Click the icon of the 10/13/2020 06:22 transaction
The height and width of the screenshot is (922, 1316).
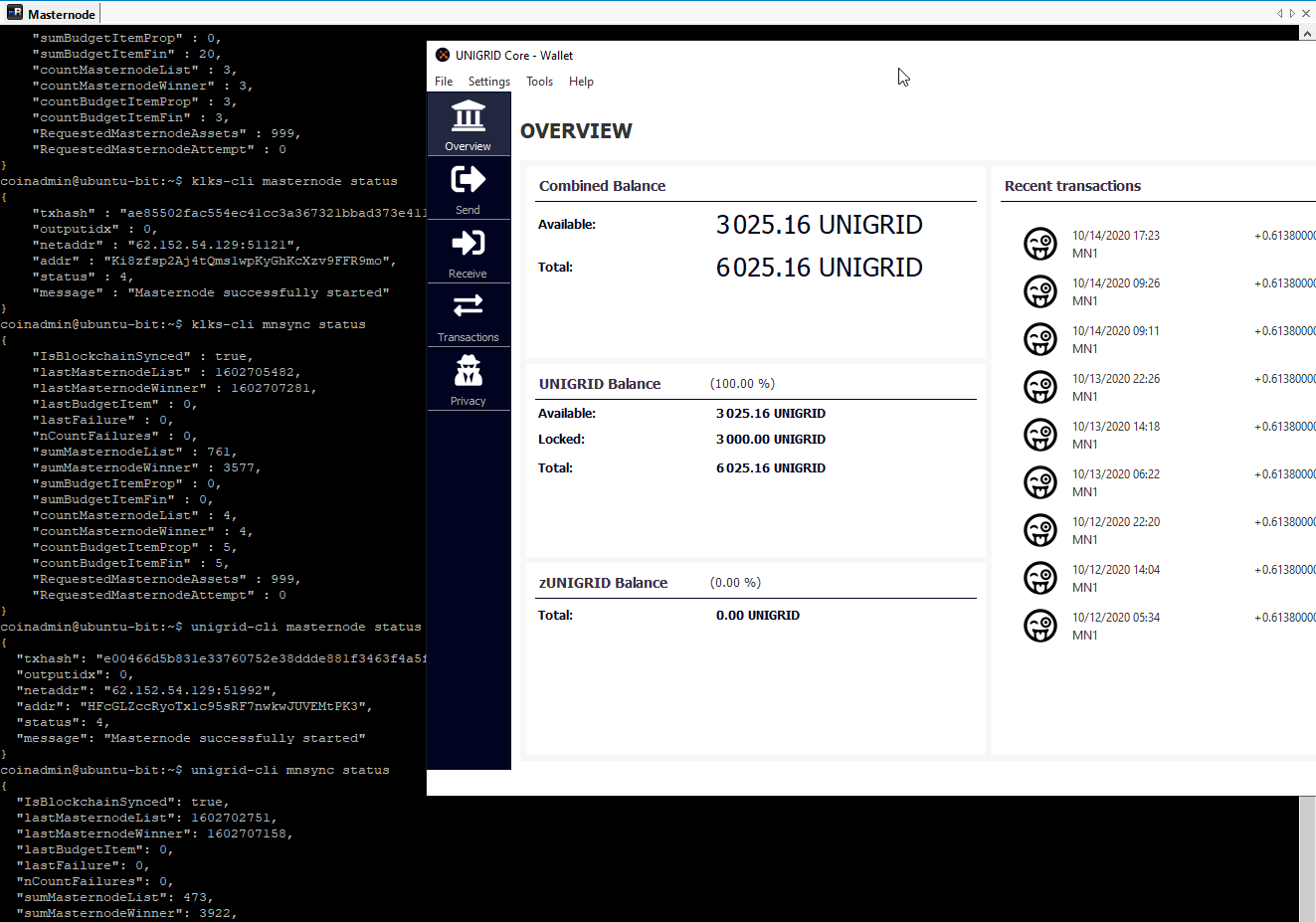(1040, 482)
